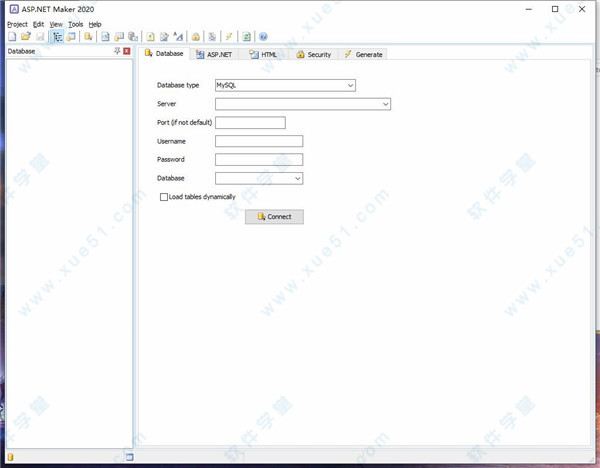Click the blue Help question icon
600x468 pixels.
263,37
